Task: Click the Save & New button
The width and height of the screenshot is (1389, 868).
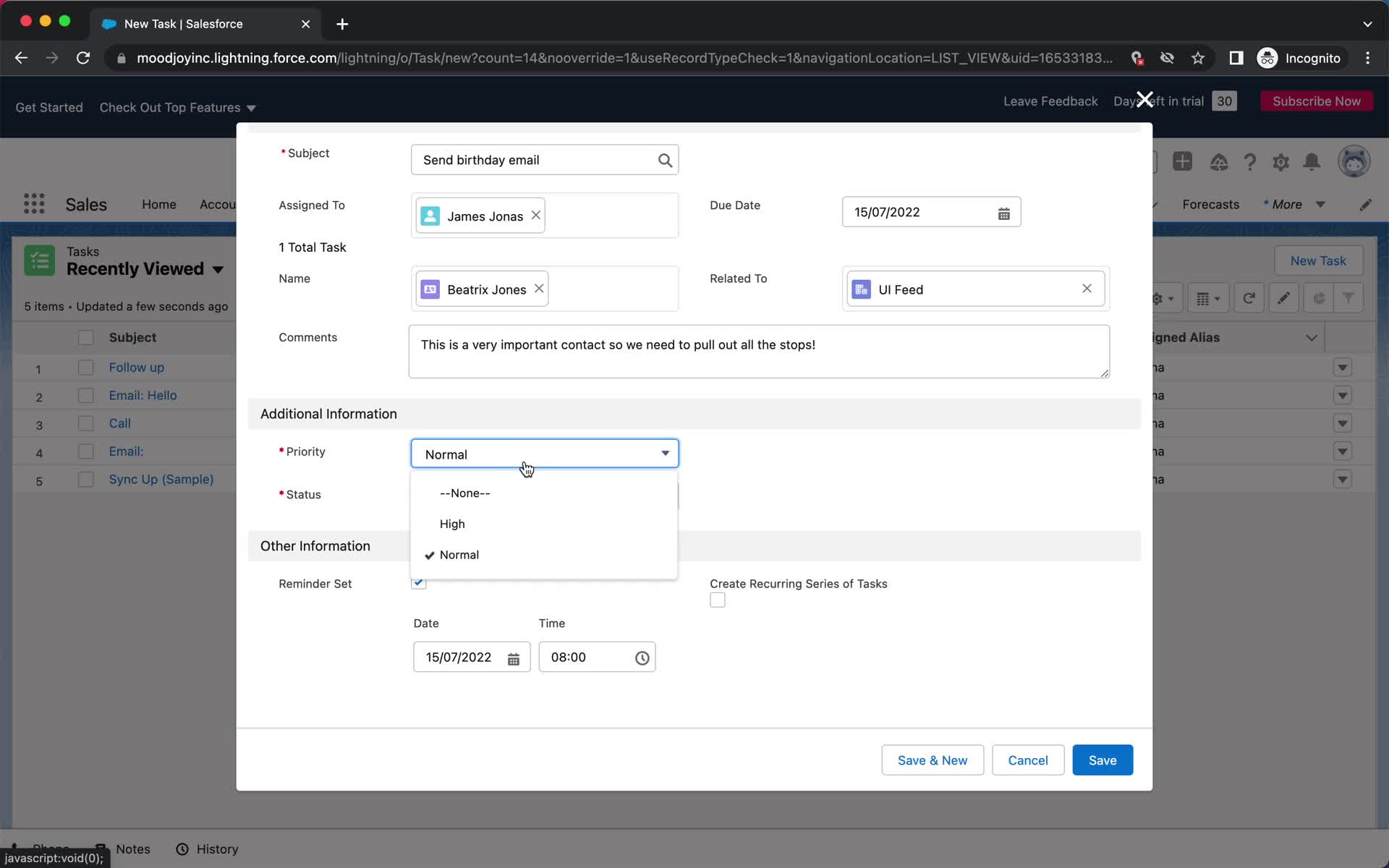Action: pos(932,760)
